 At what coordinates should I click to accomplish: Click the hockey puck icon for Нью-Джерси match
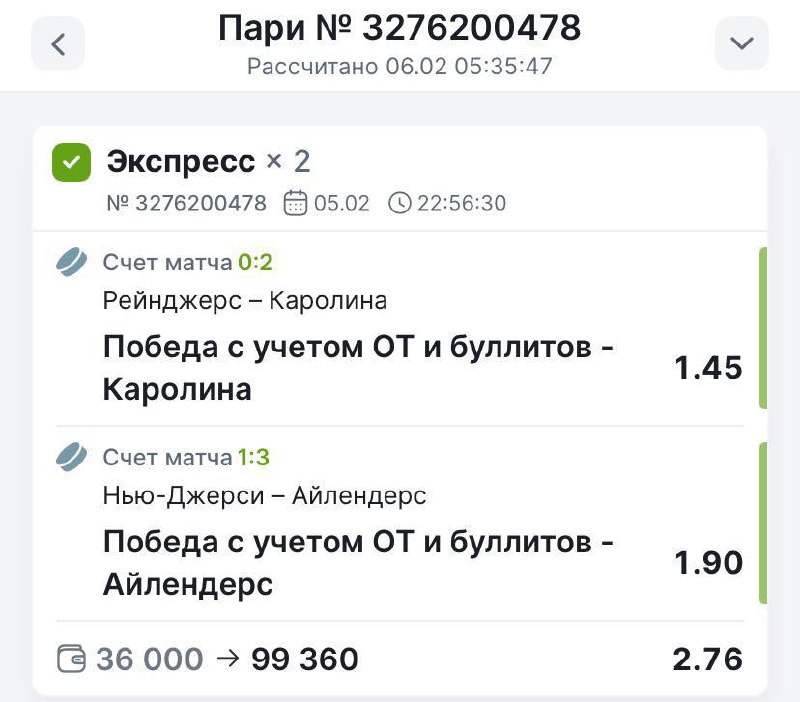(71, 458)
